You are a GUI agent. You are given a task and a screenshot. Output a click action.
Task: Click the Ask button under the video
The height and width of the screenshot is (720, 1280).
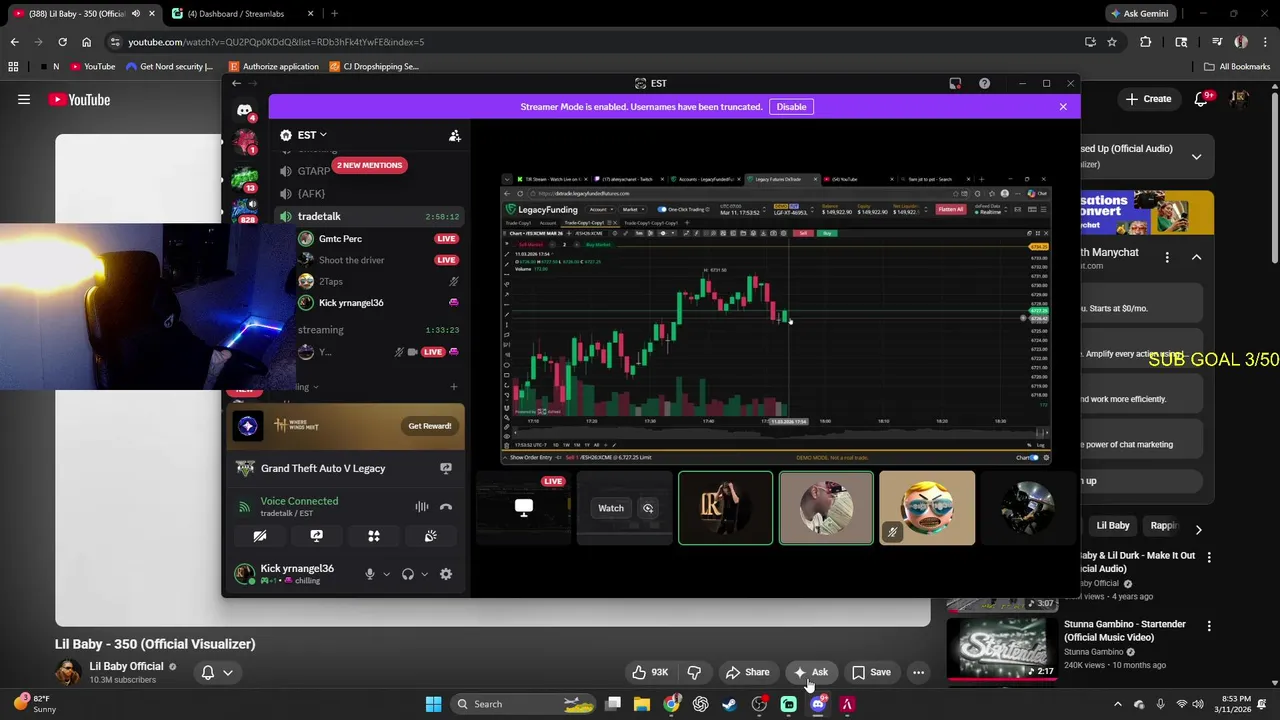(x=811, y=672)
